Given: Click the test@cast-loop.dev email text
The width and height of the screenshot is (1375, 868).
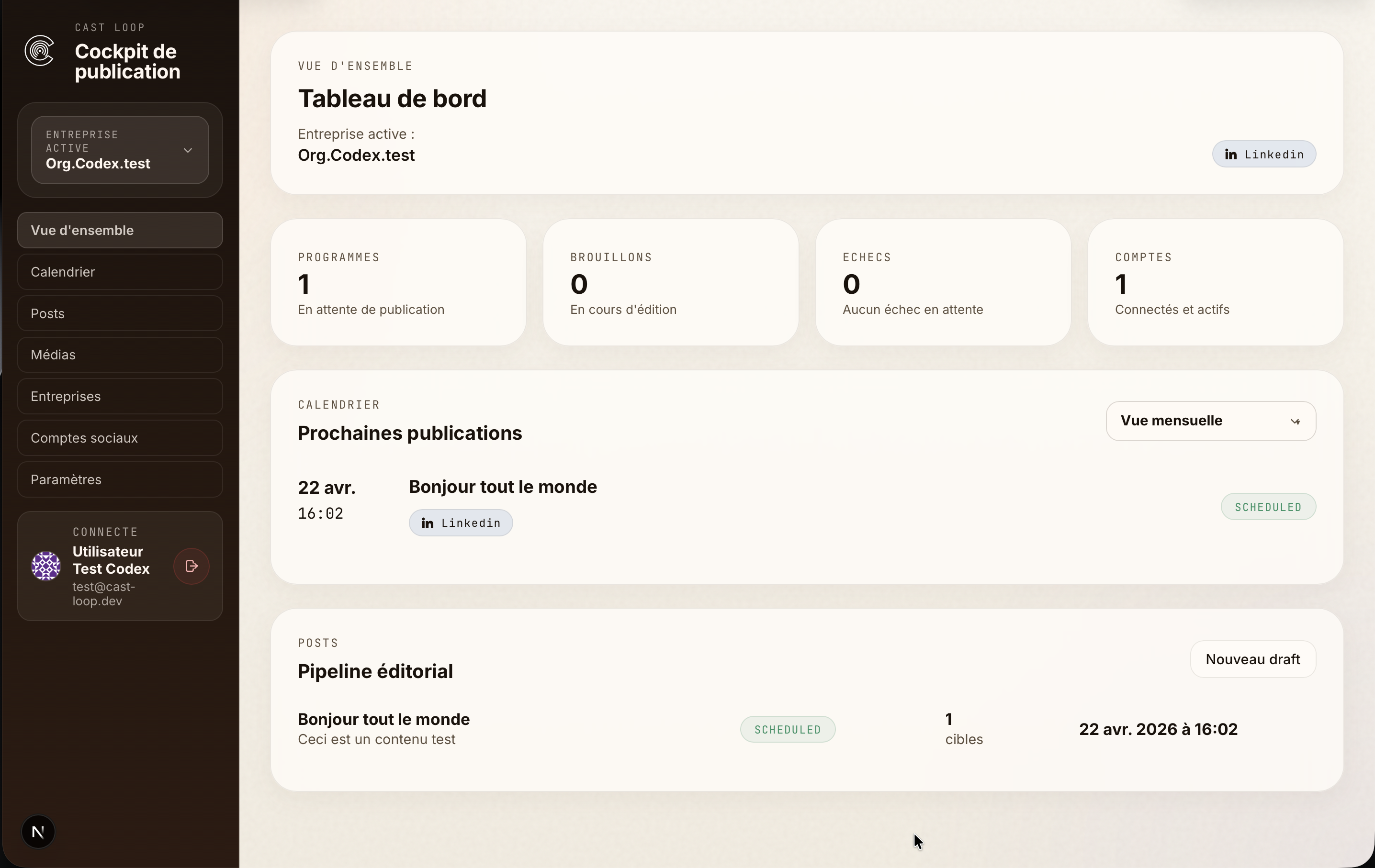Looking at the screenshot, I should (104, 594).
